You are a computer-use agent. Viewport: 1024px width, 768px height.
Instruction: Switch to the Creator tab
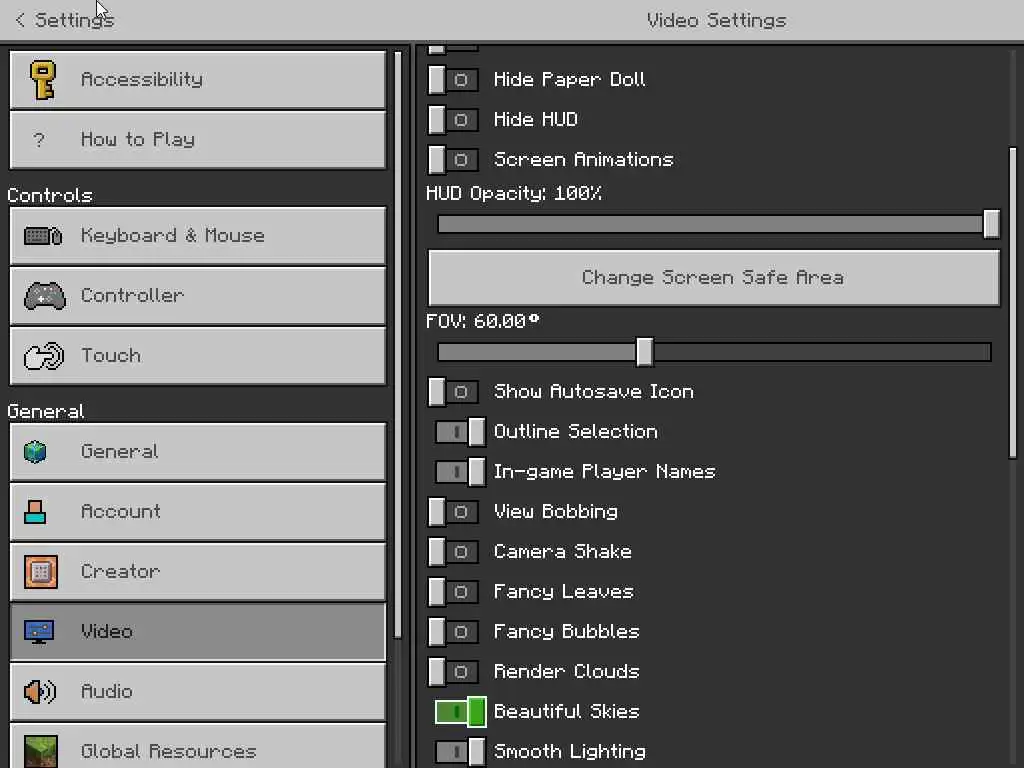[x=198, y=572]
